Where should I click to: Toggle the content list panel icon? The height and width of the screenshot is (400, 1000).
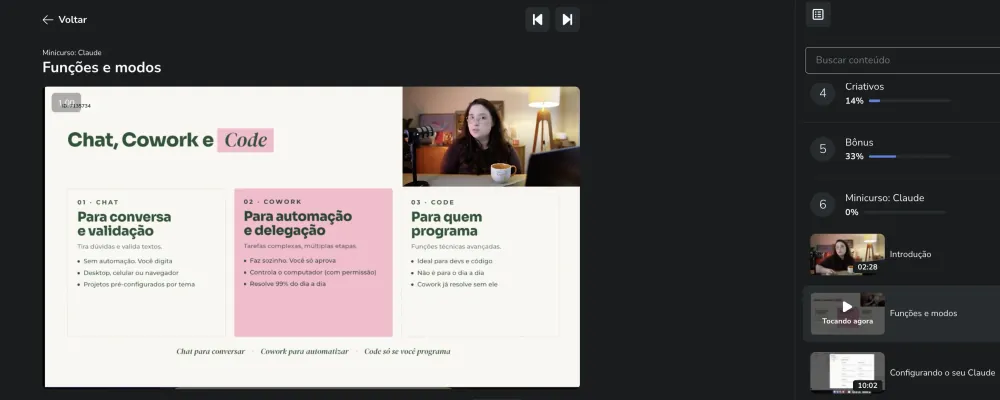818,14
